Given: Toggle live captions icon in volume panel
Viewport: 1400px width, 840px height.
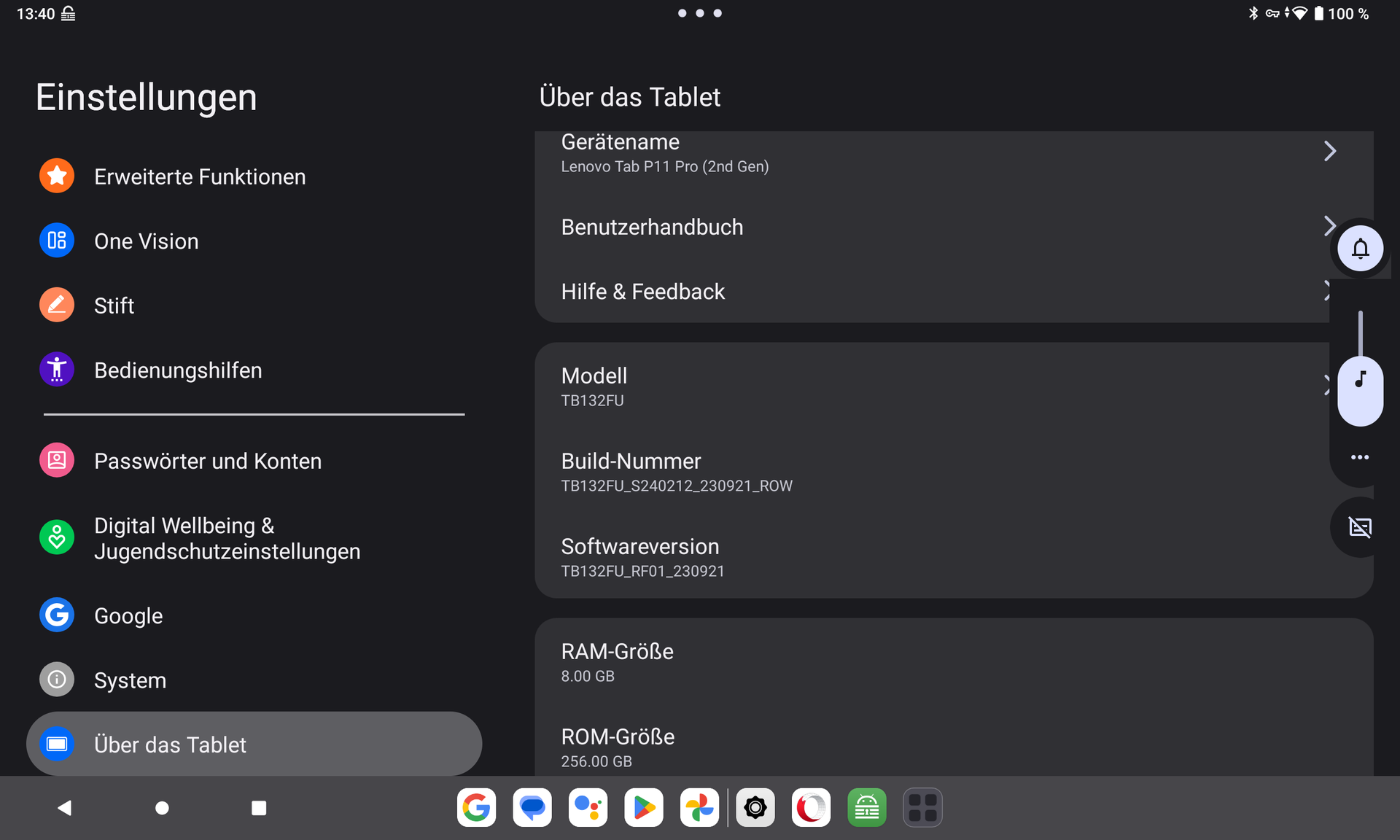Looking at the screenshot, I should point(1360,526).
